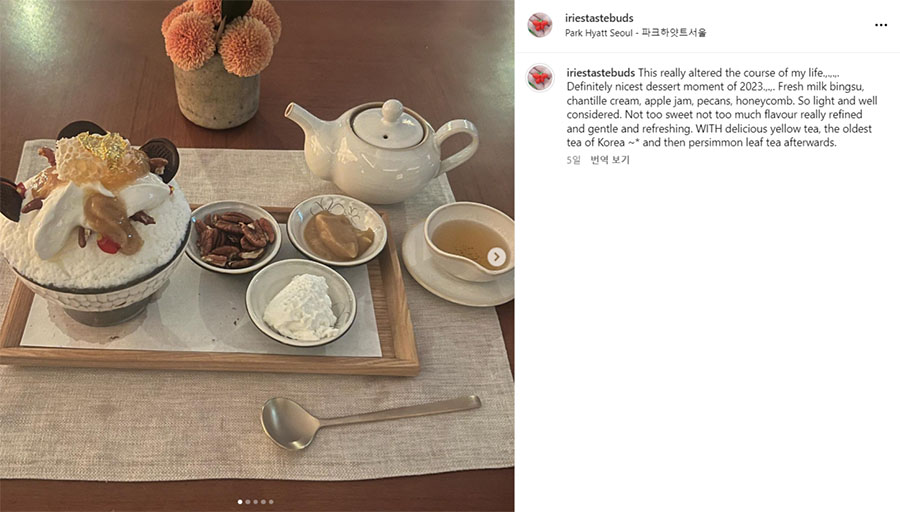Viewport: 900px width, 512px height.
Task: Open the profile avatar in the post header
Action: point(540,25)
